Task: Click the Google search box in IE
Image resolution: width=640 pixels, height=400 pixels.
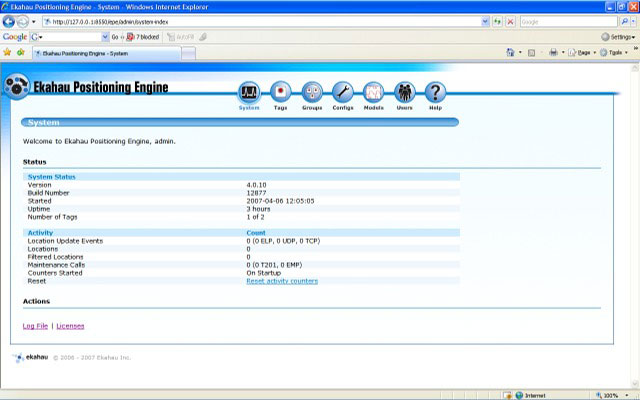Action: tap(569, 22)
